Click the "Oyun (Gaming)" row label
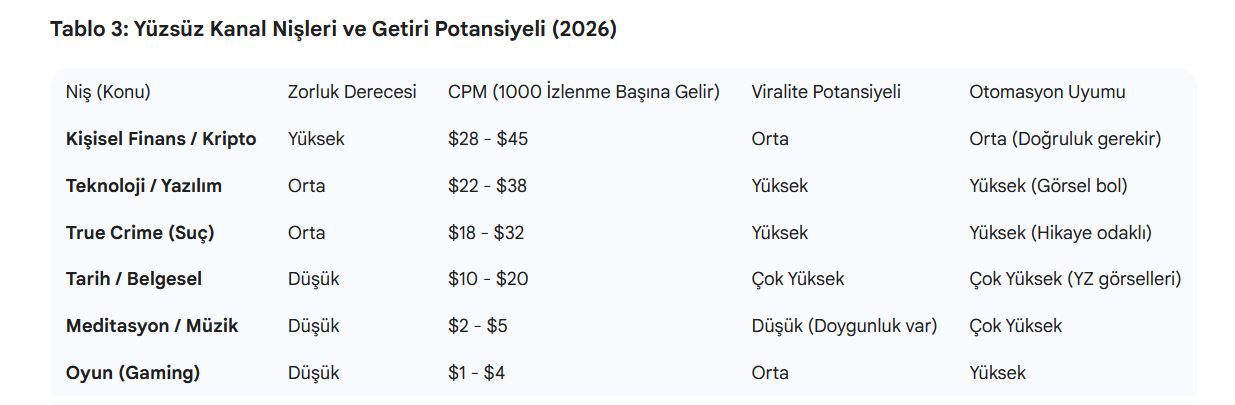The height and width of the screenshot is (405, 1235). pyautogui.click(x=133, y=373)
